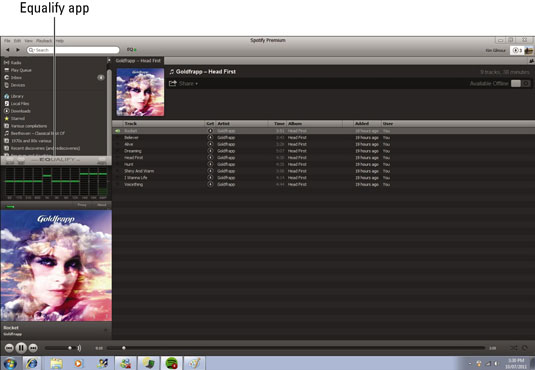Open Local Files in the sidebar

click(x=17, y=103)
